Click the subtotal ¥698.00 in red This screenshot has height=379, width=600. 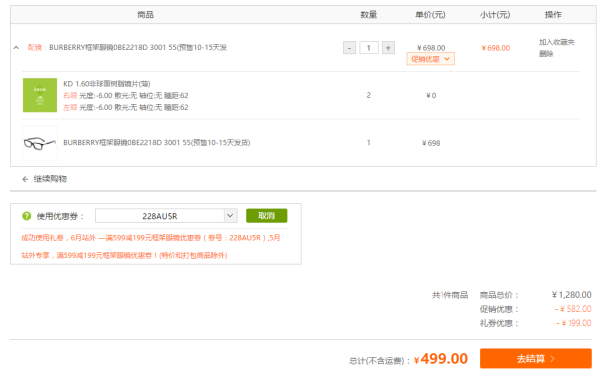point(496,48)
